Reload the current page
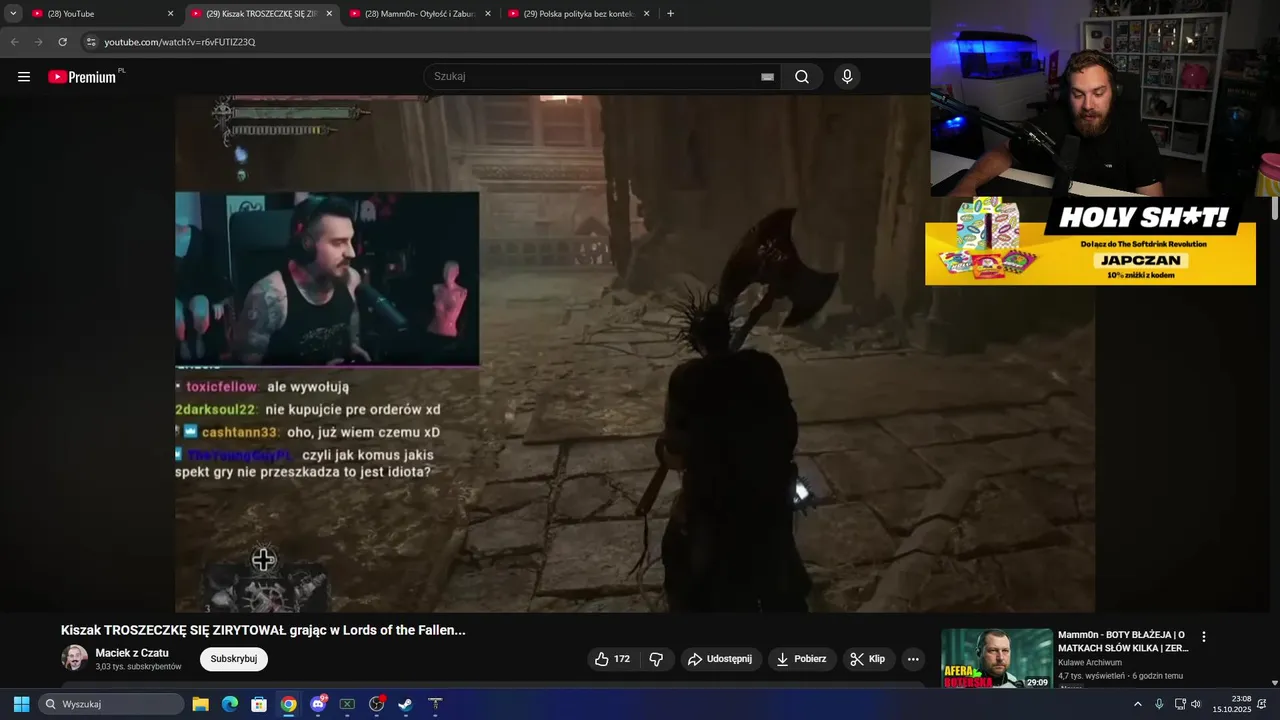The height and width of the screenshot is (720, 1280). point(62,42)
